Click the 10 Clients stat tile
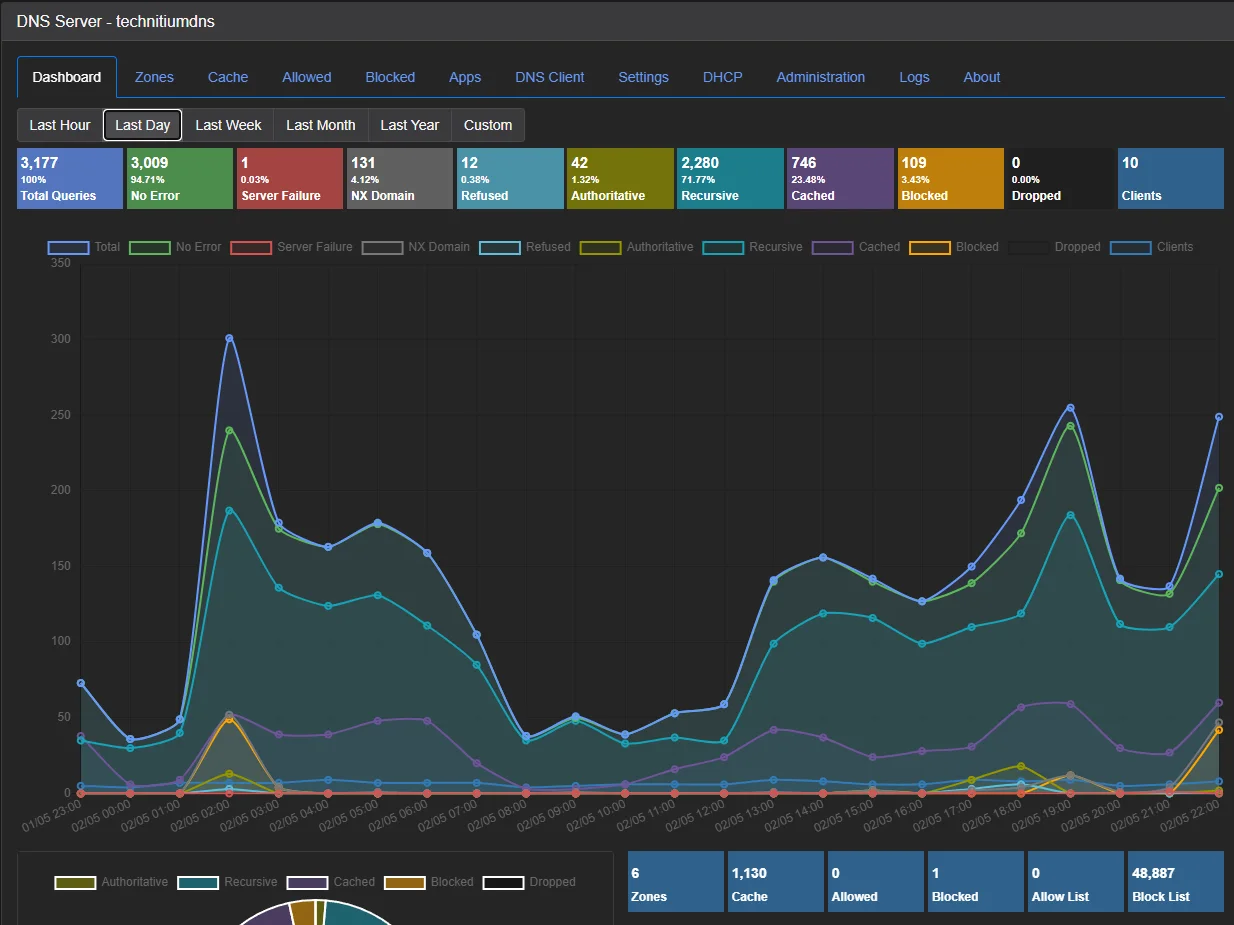Image resolution: width=1234 pixels, height=925 pixels. (x=1171, y=178)
